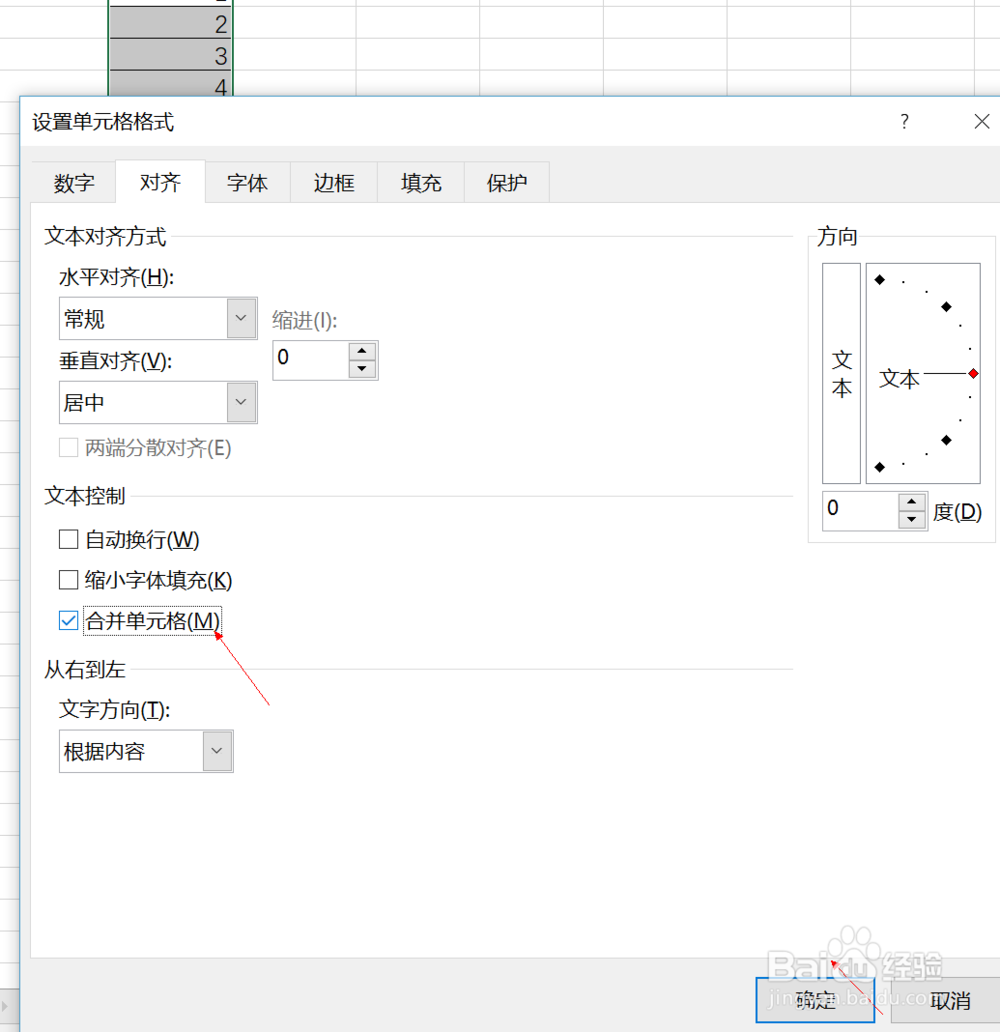Open the 边框 borders tab
The width and height of the screenshot is (1000, 1032).
[x=333, y=182]
